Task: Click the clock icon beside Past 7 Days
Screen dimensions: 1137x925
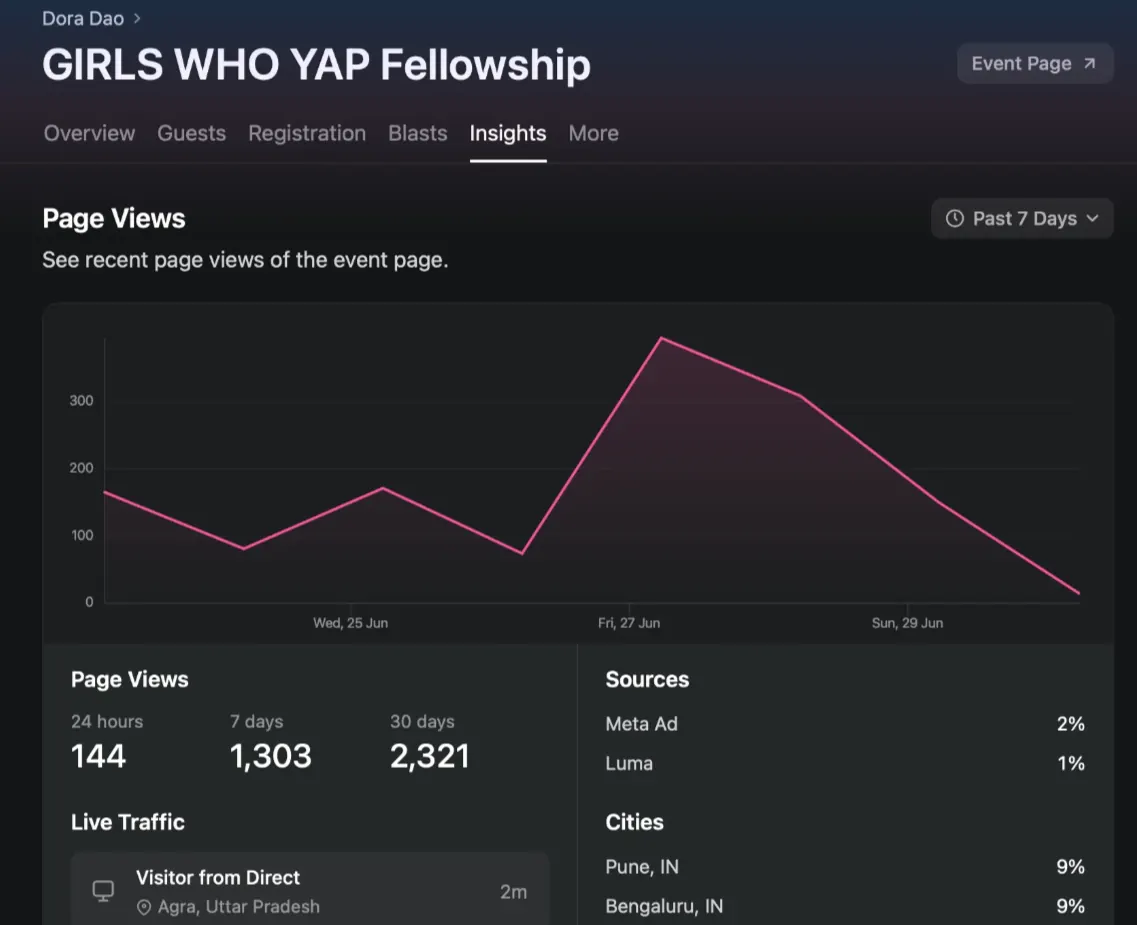Action: (955, 218)
